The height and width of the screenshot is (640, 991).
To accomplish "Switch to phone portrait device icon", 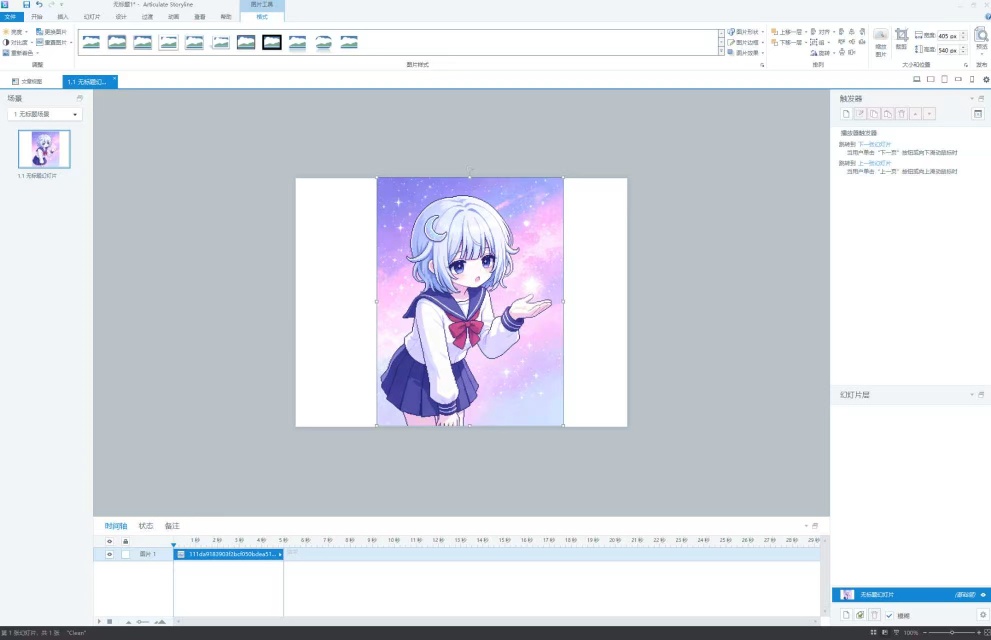I will click(x=972, y=80).
